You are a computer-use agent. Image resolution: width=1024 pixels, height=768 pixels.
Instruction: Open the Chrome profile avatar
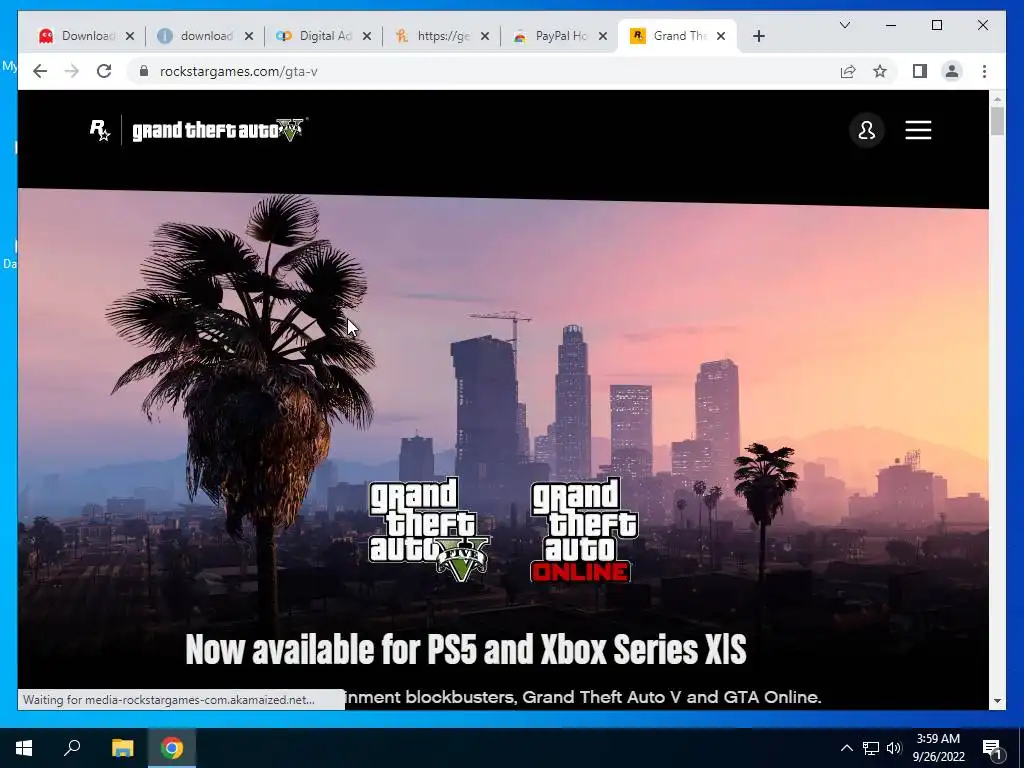coord(952,71)
